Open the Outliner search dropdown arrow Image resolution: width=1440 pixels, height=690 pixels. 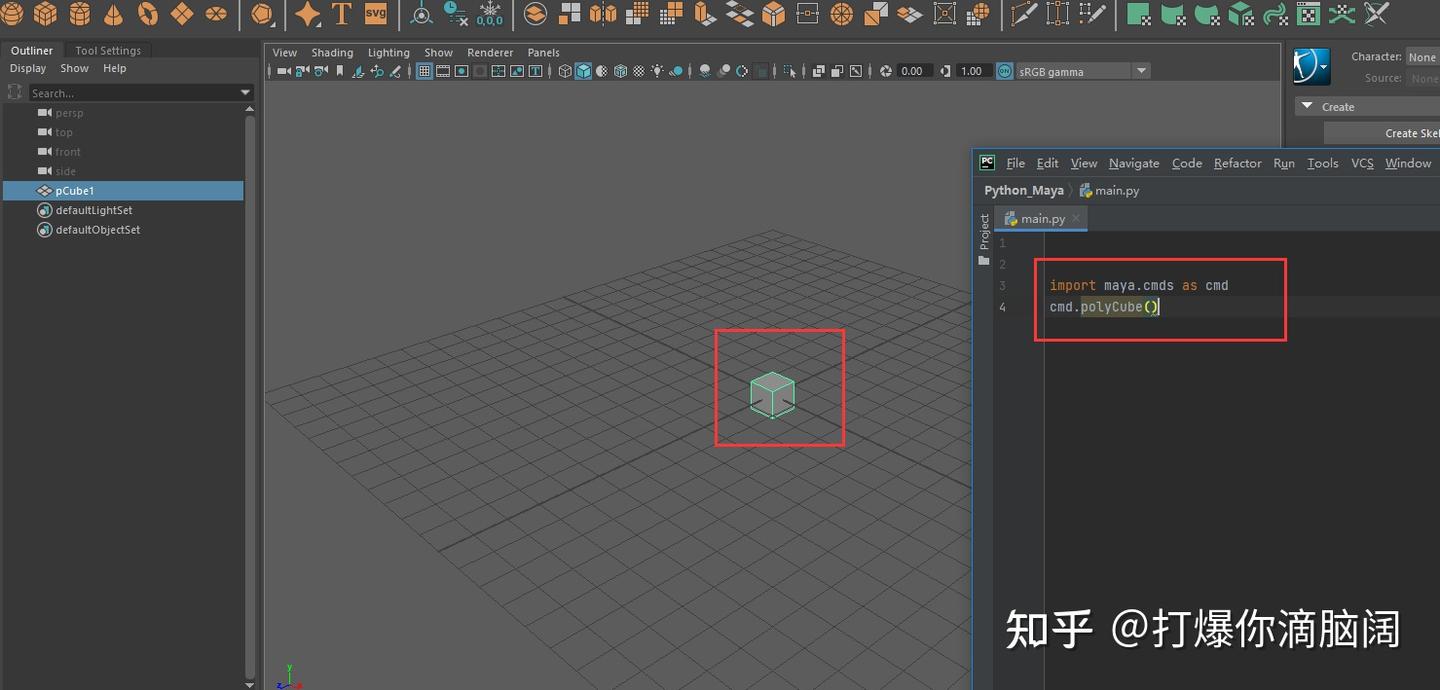click(x=244, y=91)
